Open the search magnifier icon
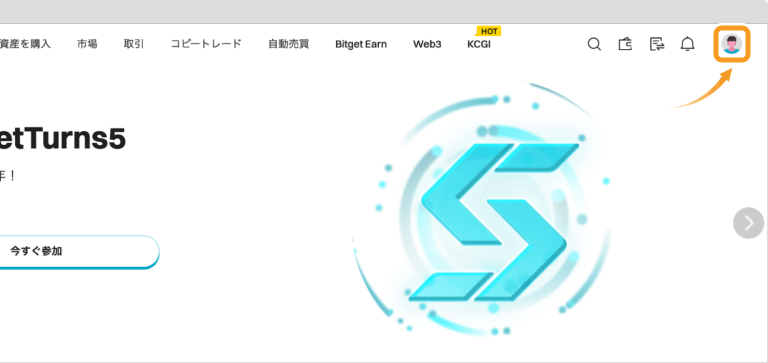768x363 pixels. 594,44
